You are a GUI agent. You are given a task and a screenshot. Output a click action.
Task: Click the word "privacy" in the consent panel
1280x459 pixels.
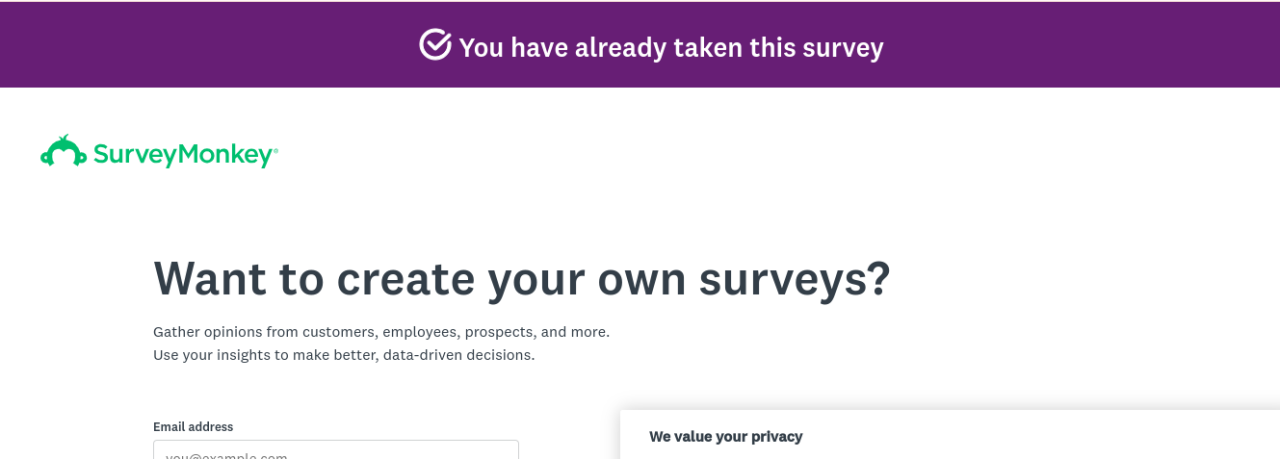(777, 437)
